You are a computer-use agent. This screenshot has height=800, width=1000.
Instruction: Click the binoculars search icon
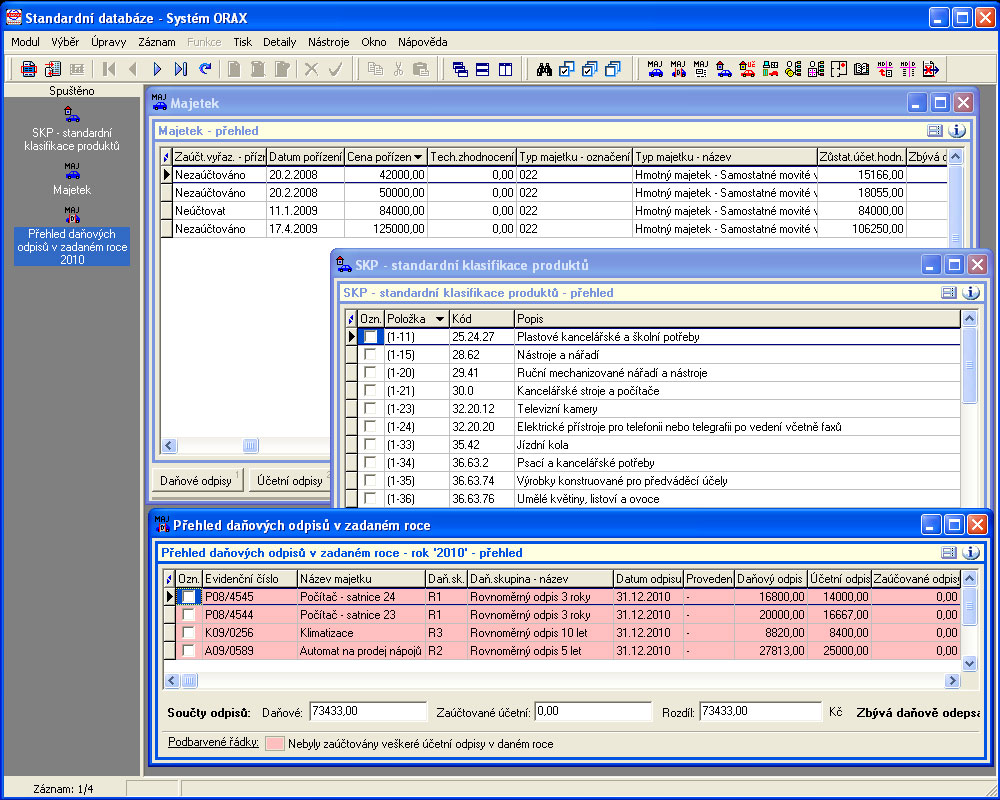point(545,69)
